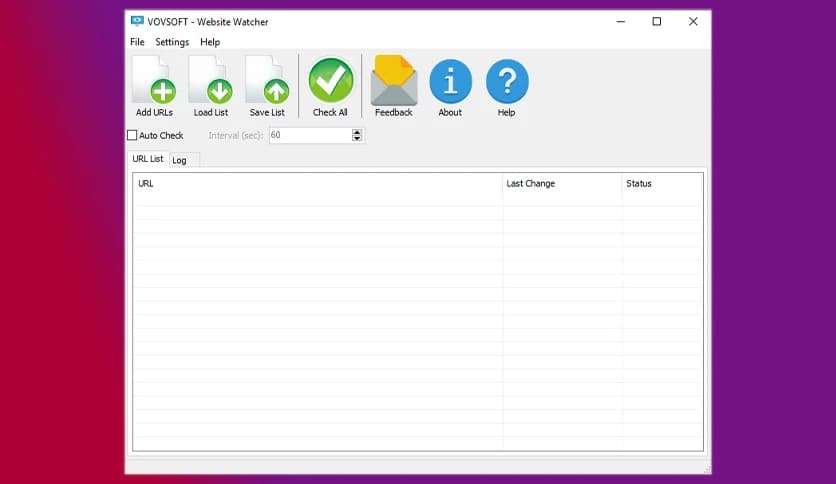Run Check All with green checkmark
Image resolution: width=836 pixels, height=484 pixels.
point(330,86)
